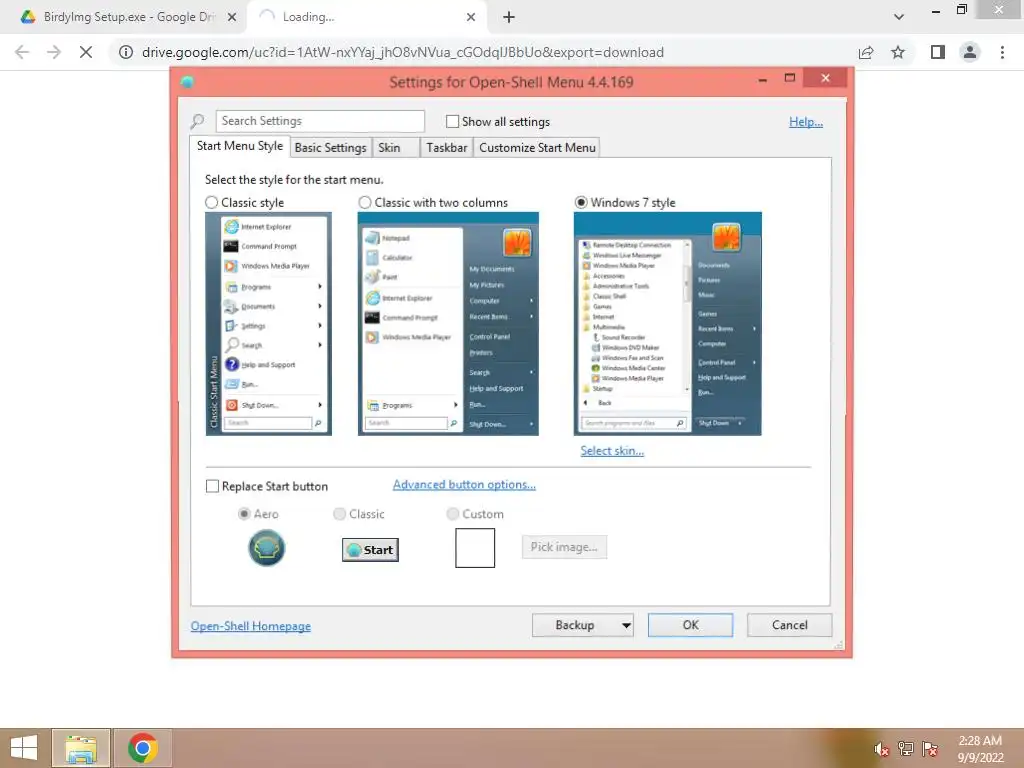Select Classic style radio button

212,202
